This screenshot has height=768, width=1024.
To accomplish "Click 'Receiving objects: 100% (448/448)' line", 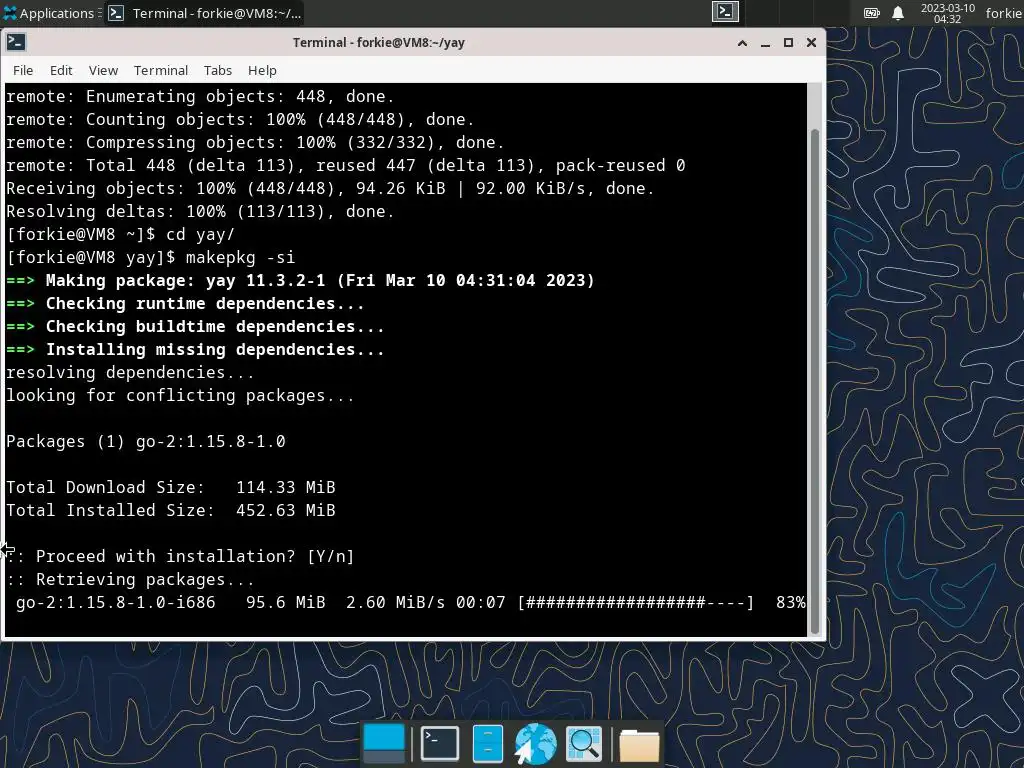I will click(x=330, y=188).
